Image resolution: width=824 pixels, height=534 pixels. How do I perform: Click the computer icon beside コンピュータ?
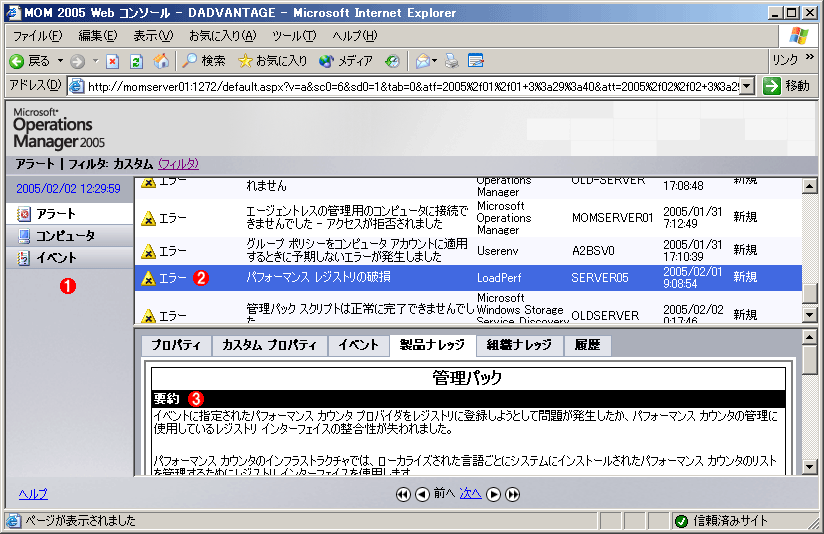[24, 236]
